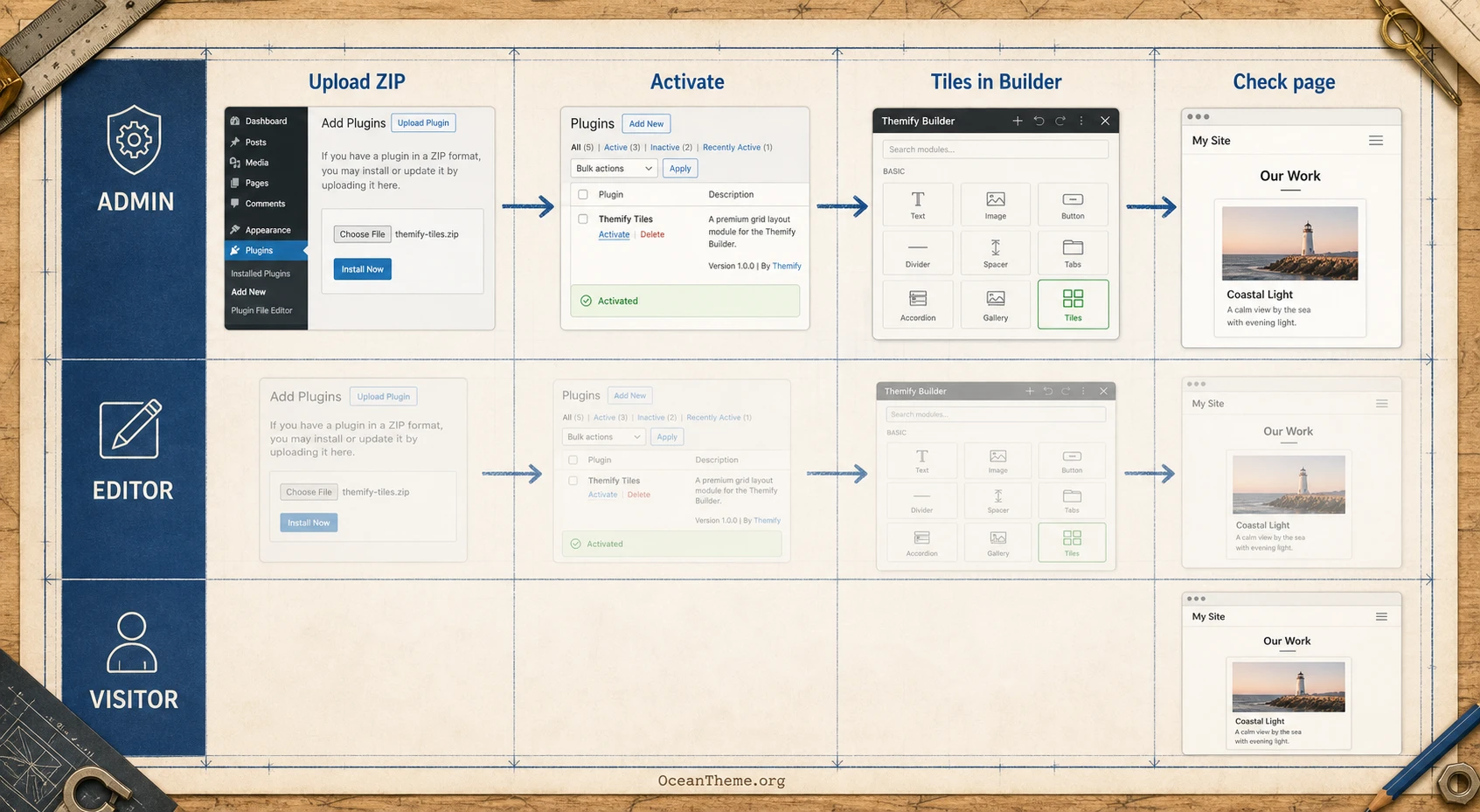Viewport: 1480px width, 812px height.
Task: Click Upload Plugin button in Admin row
Action: click(423, 123)
